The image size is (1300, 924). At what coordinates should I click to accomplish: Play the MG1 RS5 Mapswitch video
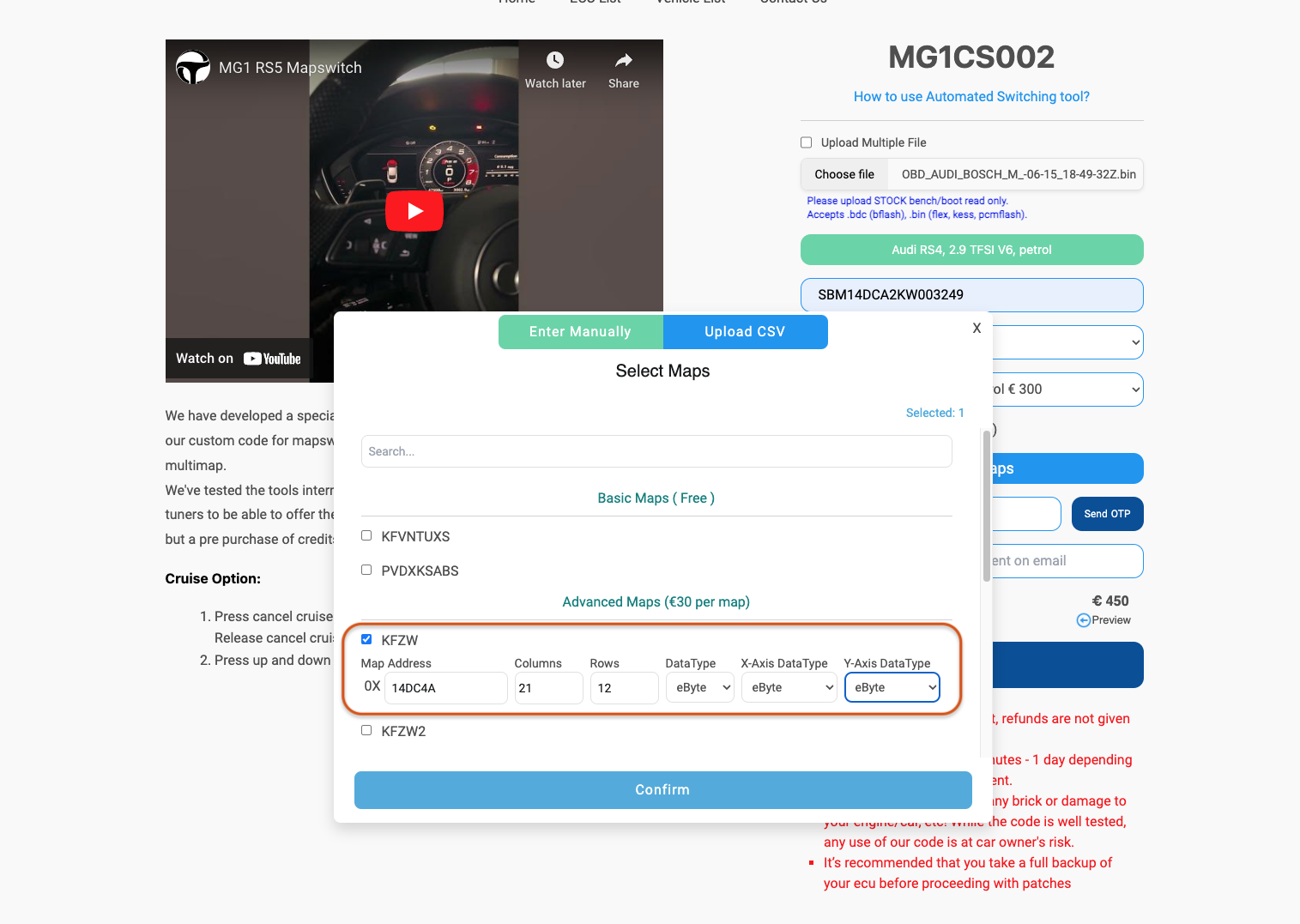point(414,211)
